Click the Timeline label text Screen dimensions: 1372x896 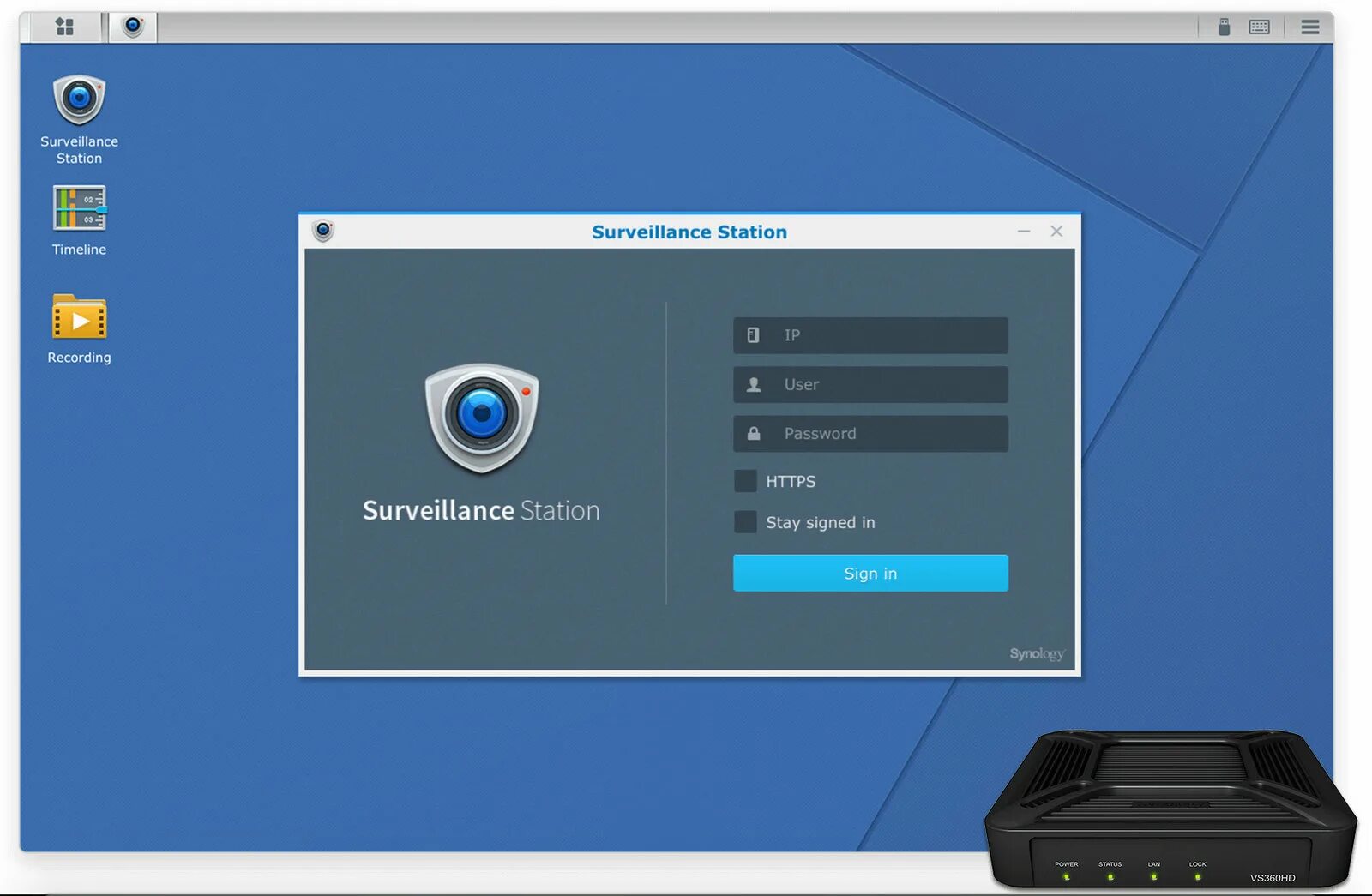coord(79,250)
